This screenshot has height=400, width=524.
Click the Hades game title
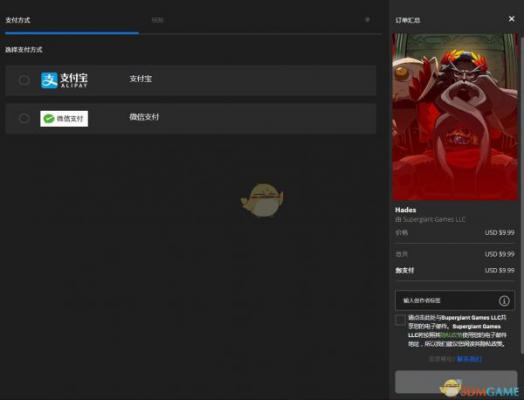405,210
